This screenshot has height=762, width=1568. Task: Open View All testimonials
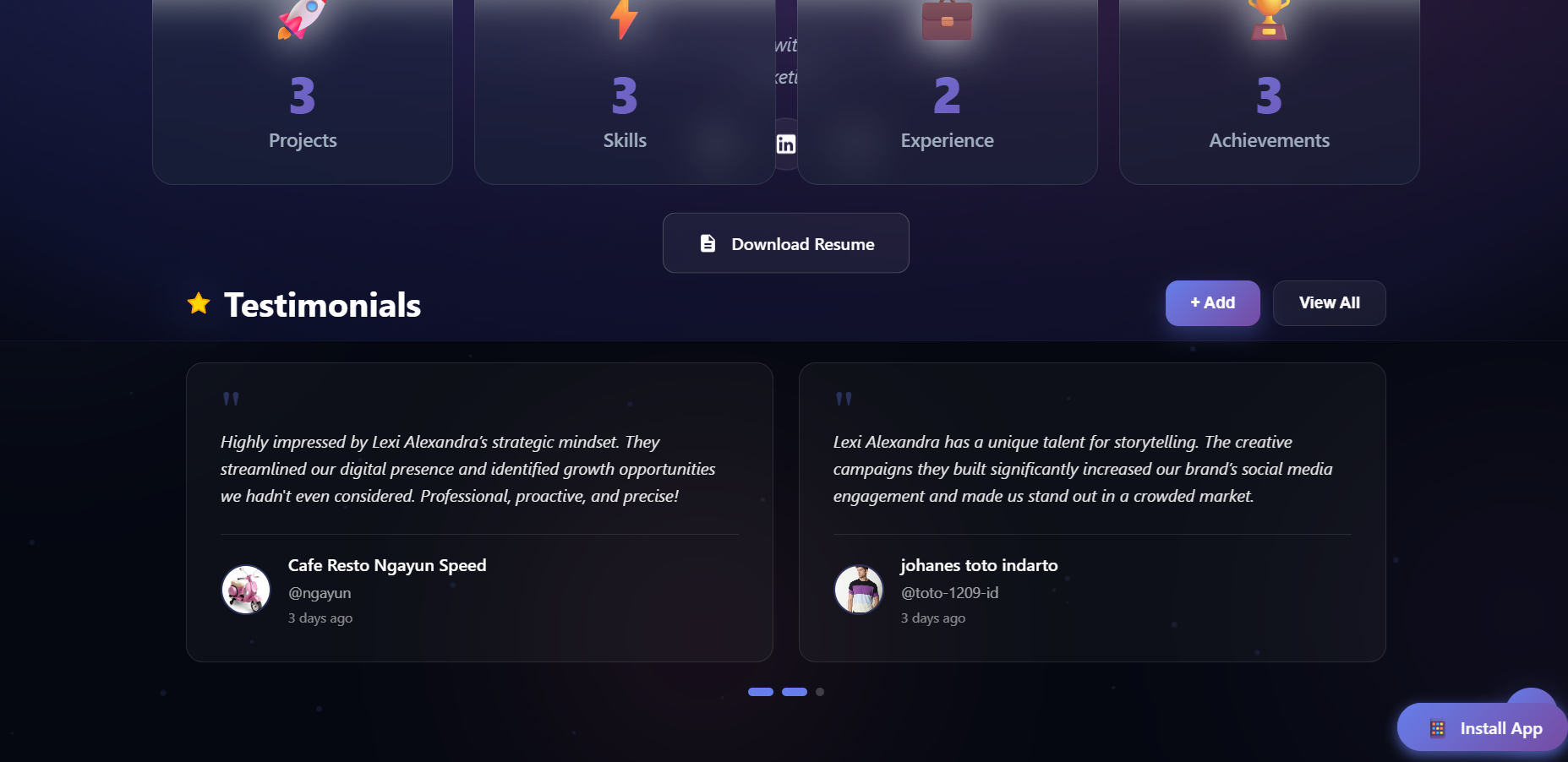click(x=1329, y=302)
